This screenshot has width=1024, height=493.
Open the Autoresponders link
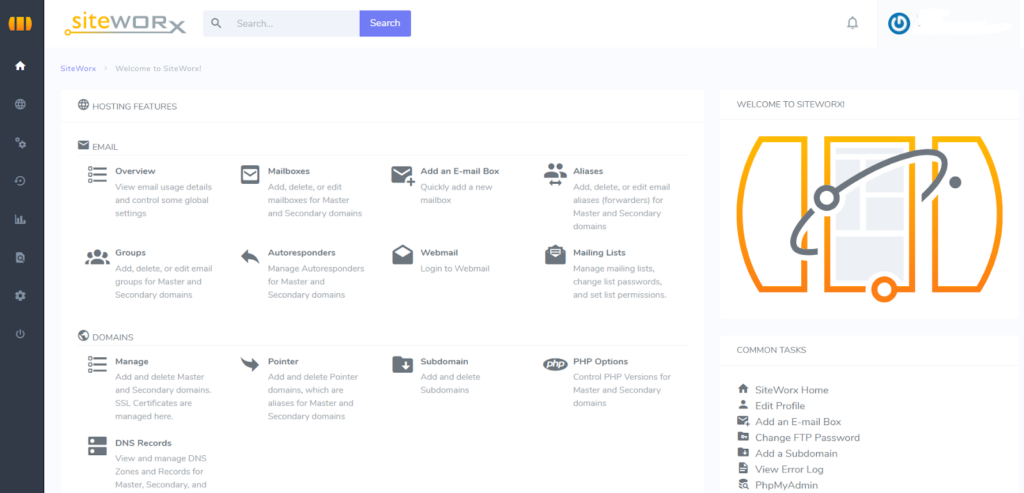click(x=302, y=253)
